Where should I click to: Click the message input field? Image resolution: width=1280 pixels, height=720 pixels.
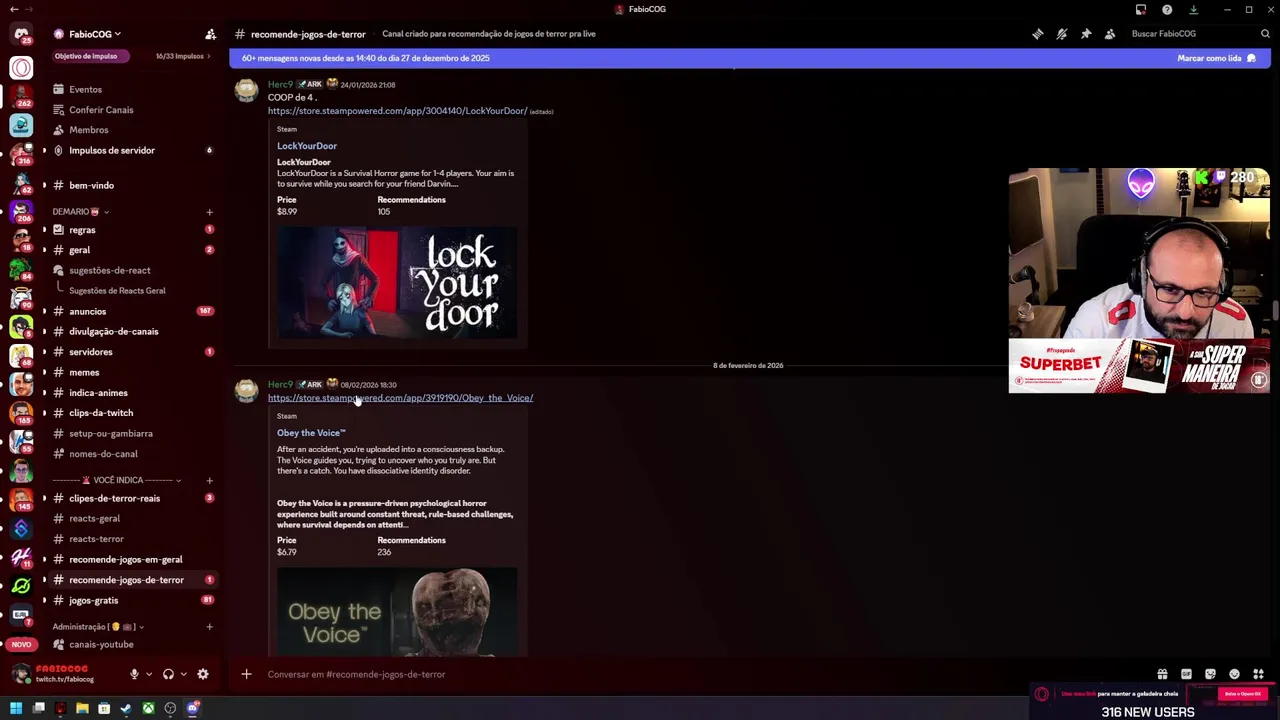(x=700, y=674)
